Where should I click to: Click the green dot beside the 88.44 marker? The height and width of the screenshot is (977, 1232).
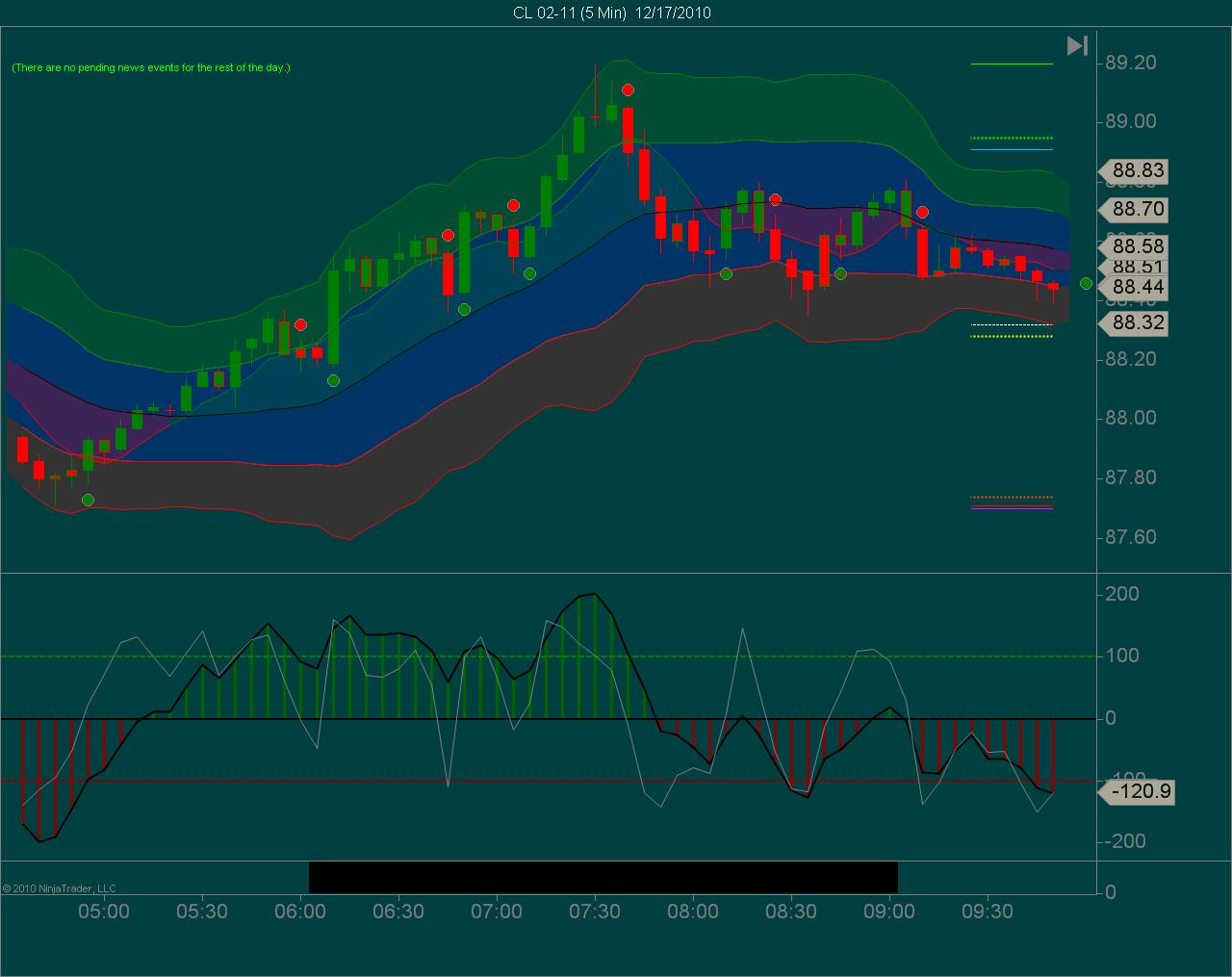[x=1086, y=283]
